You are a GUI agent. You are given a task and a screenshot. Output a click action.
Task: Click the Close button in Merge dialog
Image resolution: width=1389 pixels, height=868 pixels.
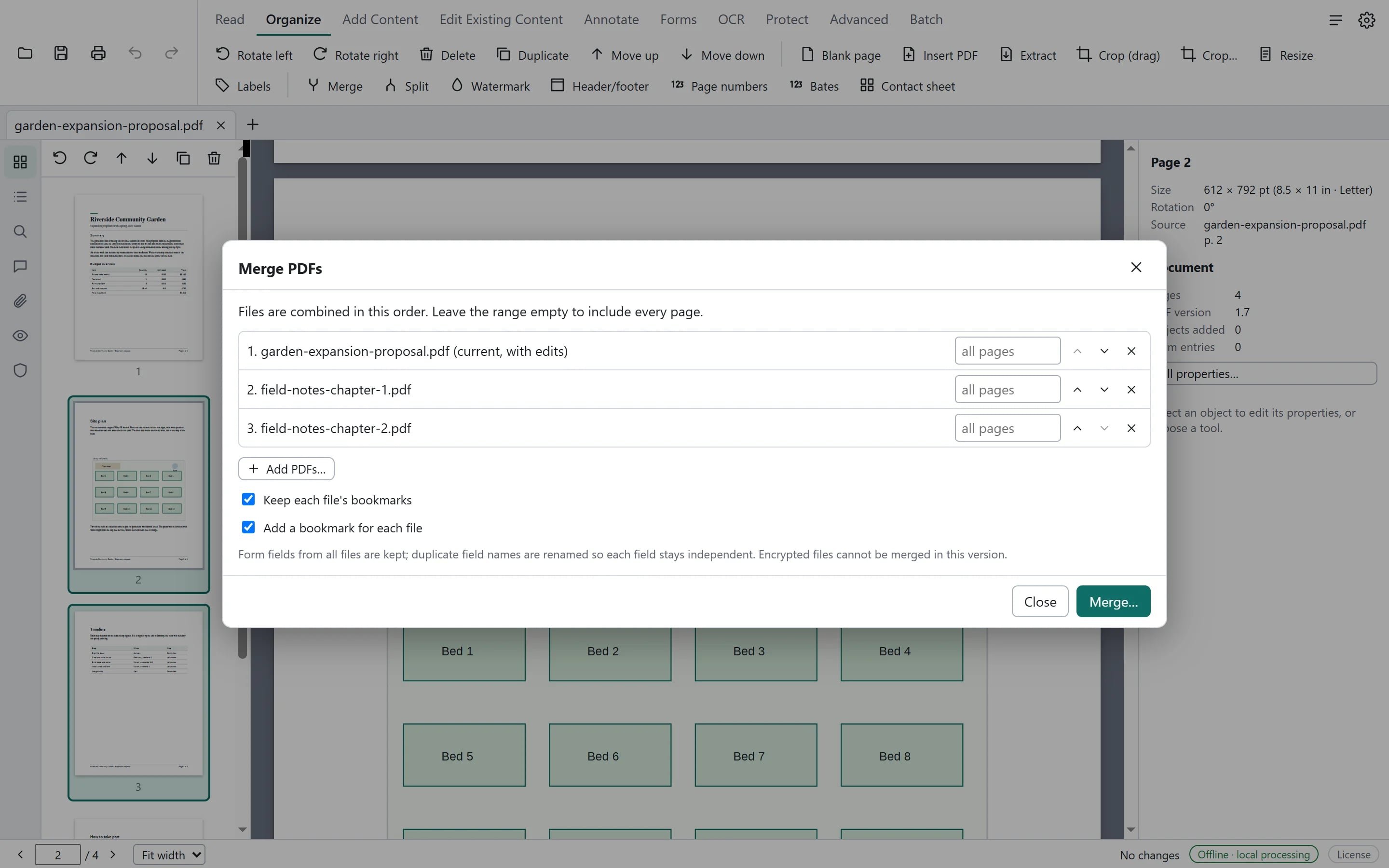[x=1040, y=602]
